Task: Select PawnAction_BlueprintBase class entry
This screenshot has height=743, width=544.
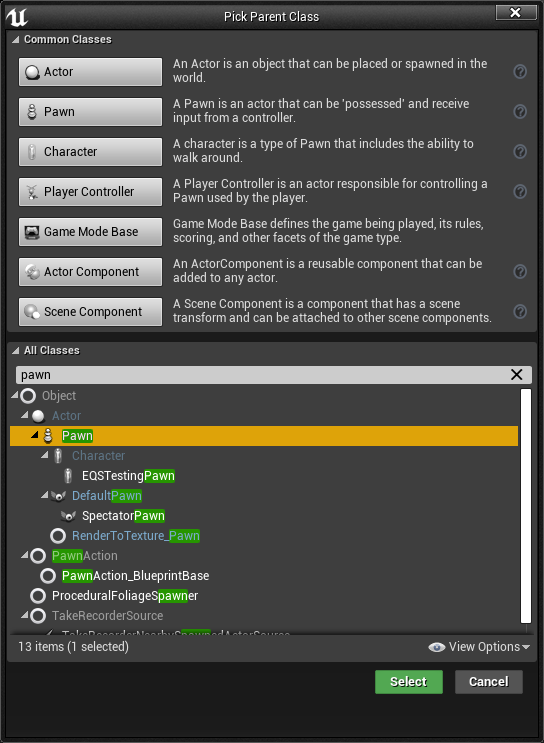Action: [x=135, y=576]
